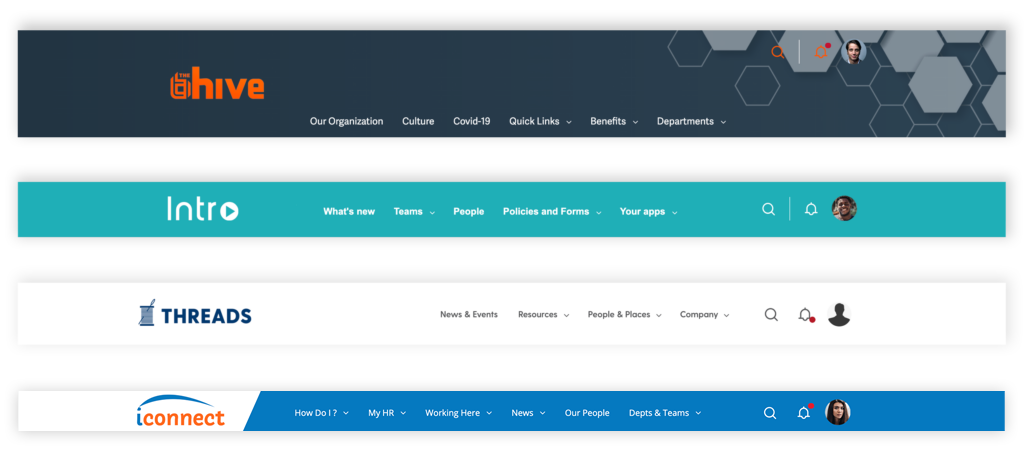The image size is (1024, 467).
Task: Click the search icon in Hive header
Action: [x=777, y=52]
